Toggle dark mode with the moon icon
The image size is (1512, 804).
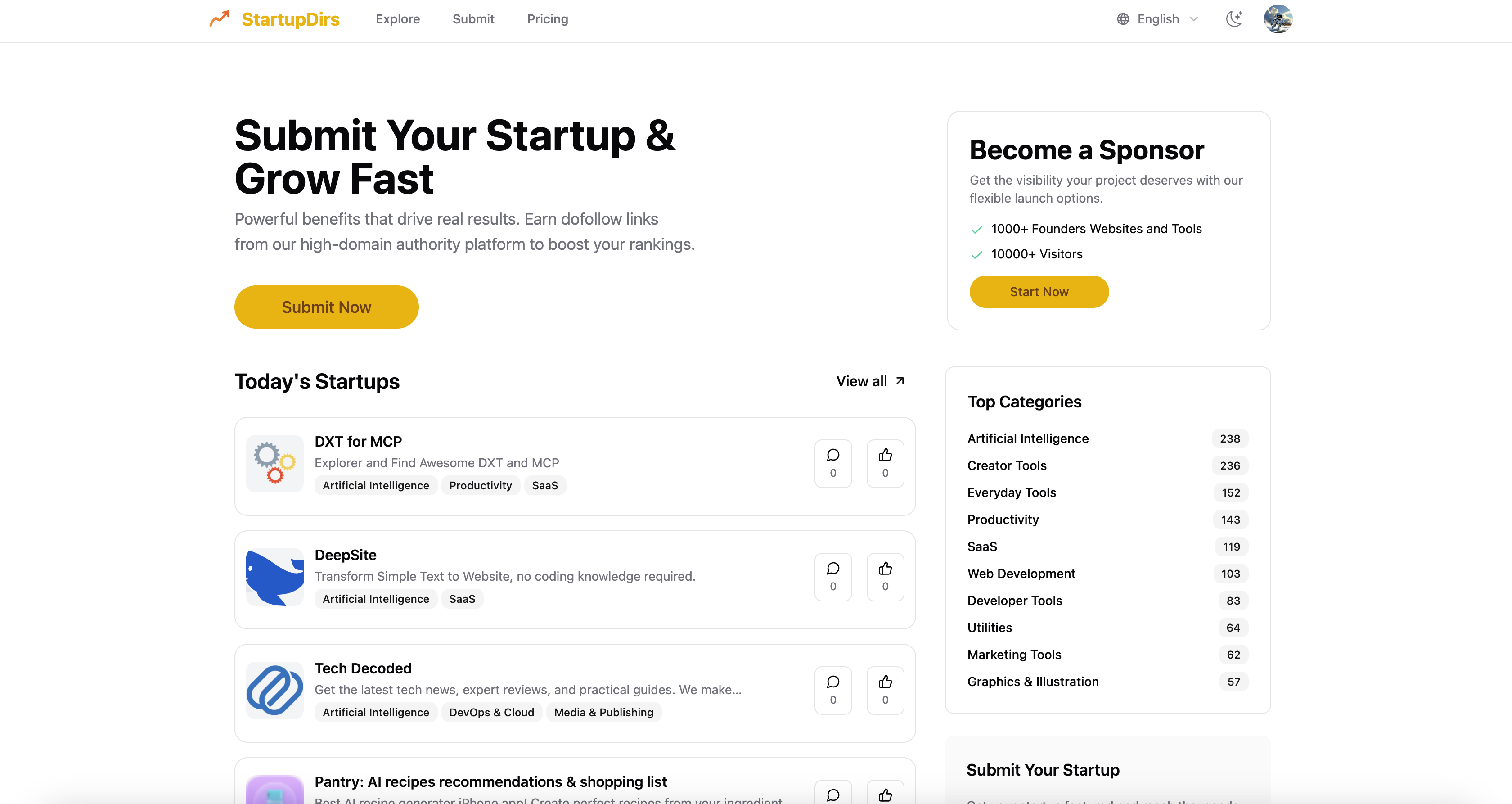pyautogui.click(x=1234, y=19)
